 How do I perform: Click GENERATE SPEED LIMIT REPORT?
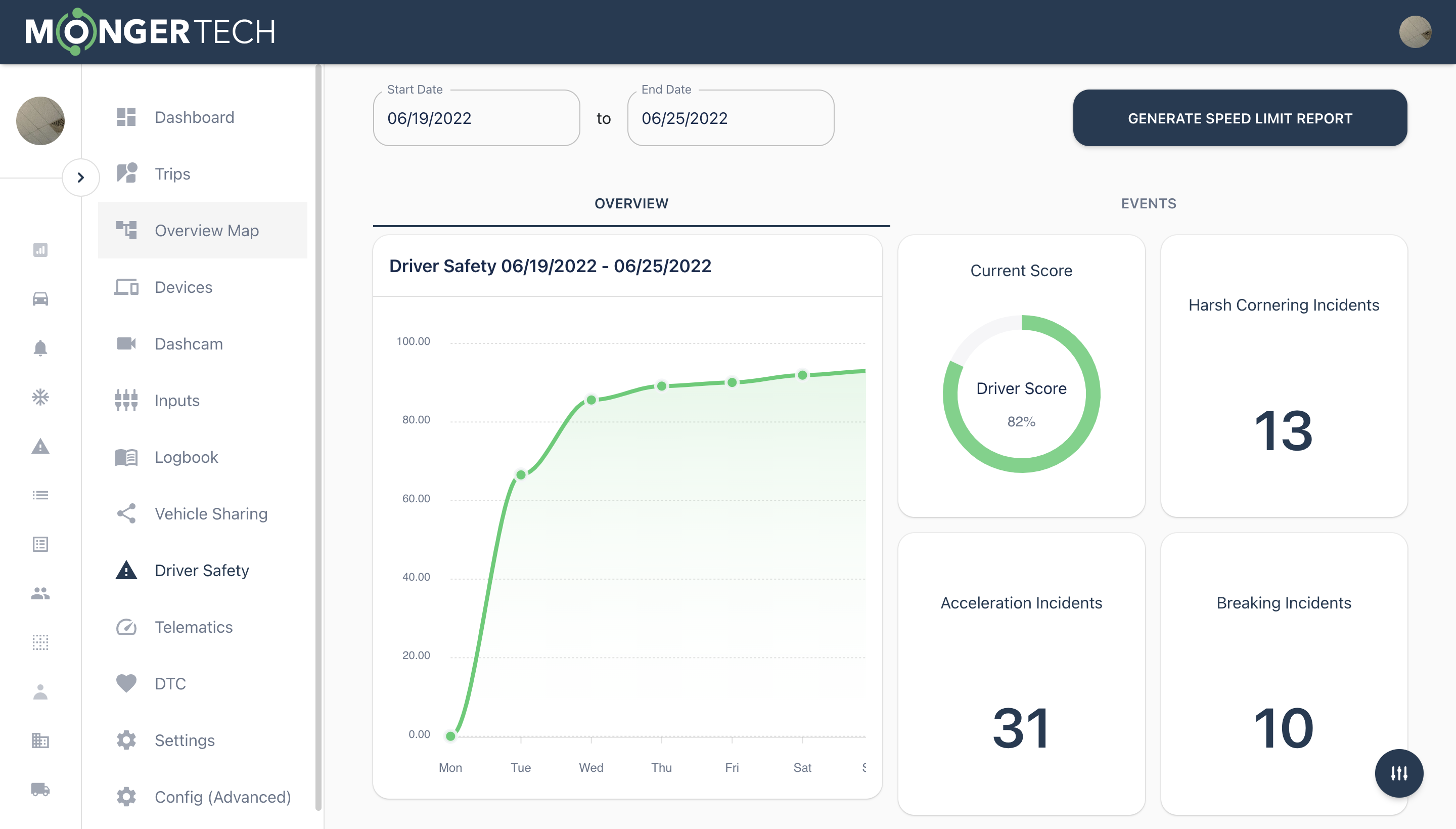1240,118
